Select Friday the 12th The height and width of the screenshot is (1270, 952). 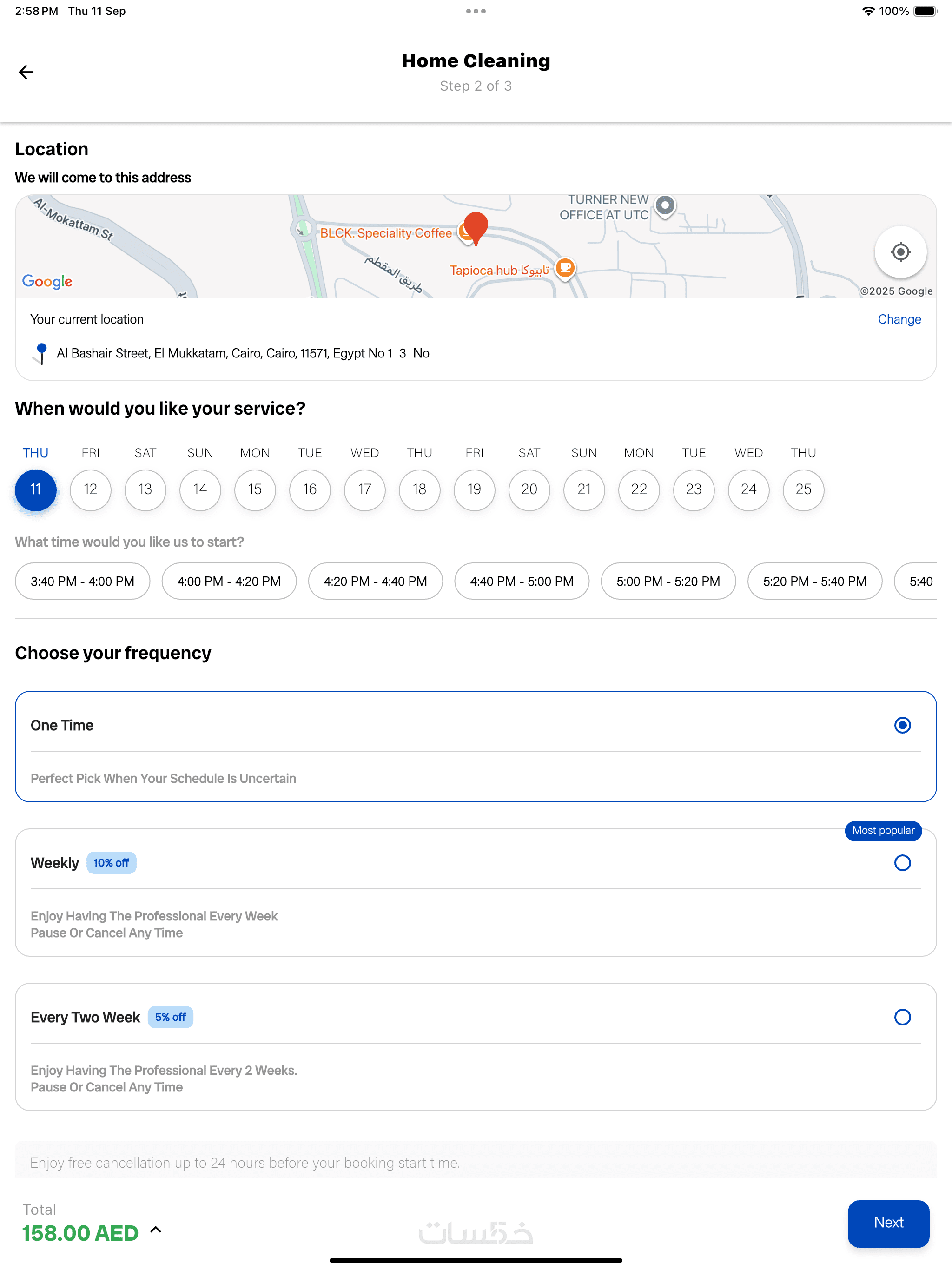pos(90,489)
